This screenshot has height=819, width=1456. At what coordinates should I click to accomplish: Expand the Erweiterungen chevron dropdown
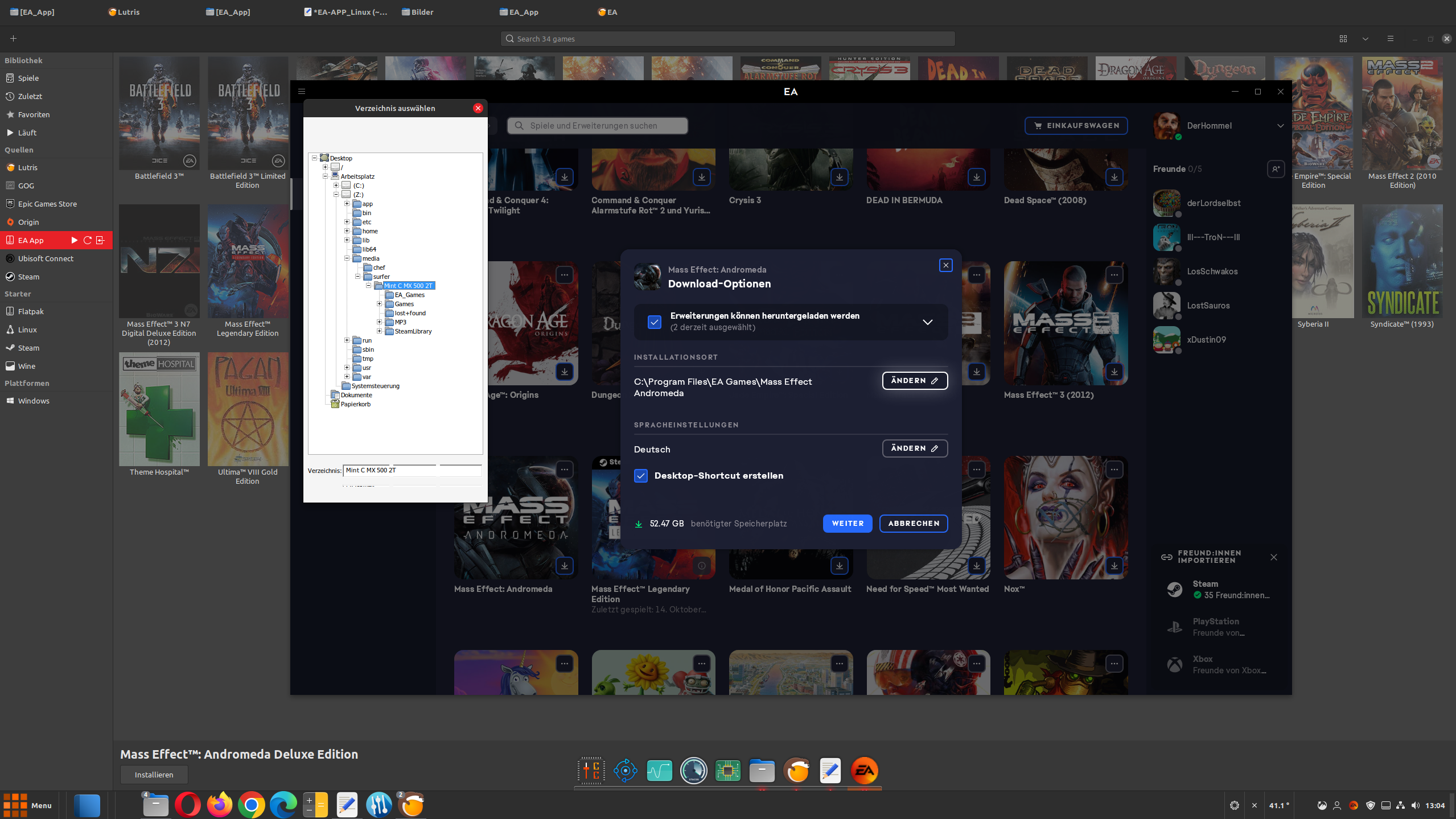[x=927, y=322]
